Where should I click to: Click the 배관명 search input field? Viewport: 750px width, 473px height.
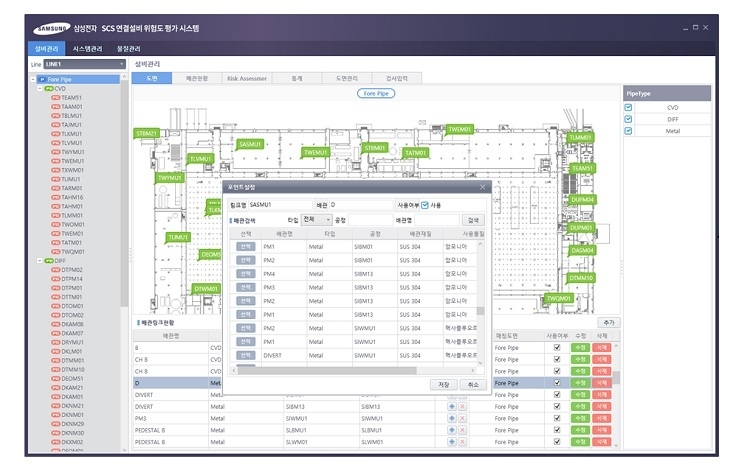pyautogui.click(x=436, y=220)
